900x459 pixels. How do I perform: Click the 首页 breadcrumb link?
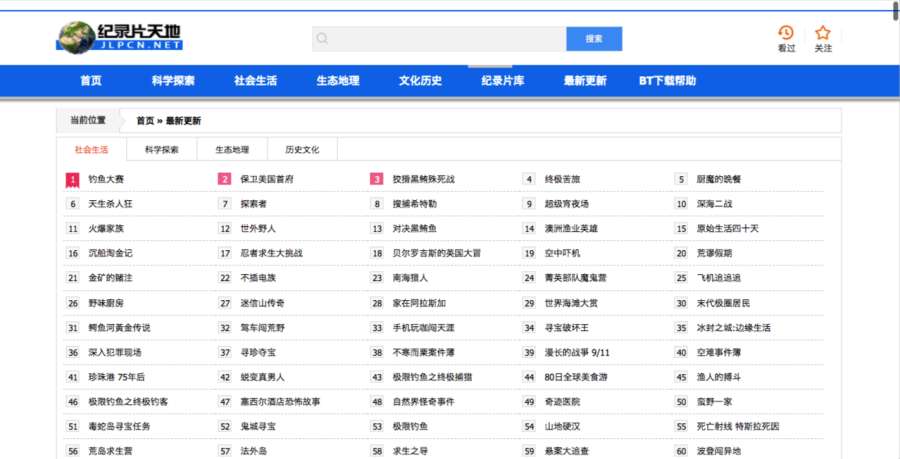pos(145,120)
